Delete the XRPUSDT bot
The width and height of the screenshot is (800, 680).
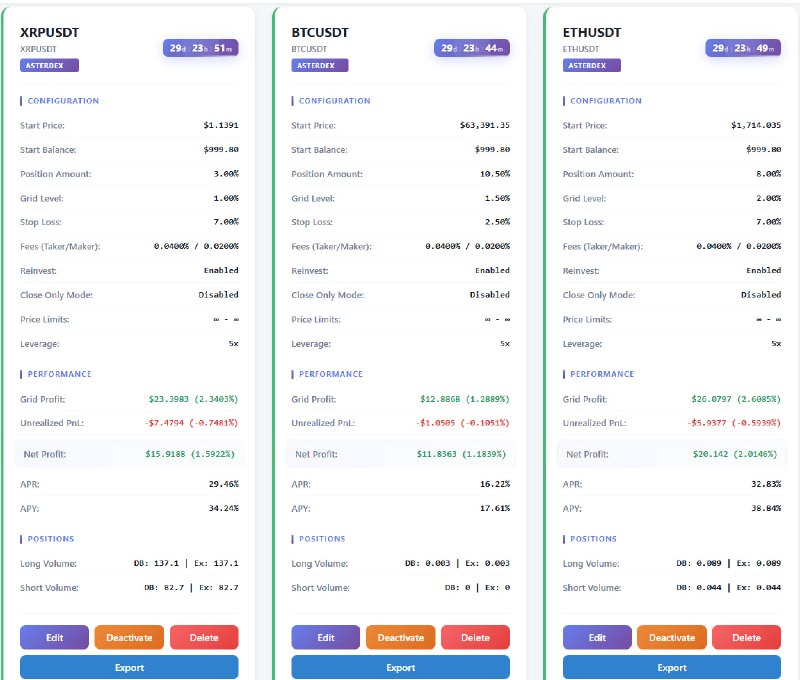[204, 637]
